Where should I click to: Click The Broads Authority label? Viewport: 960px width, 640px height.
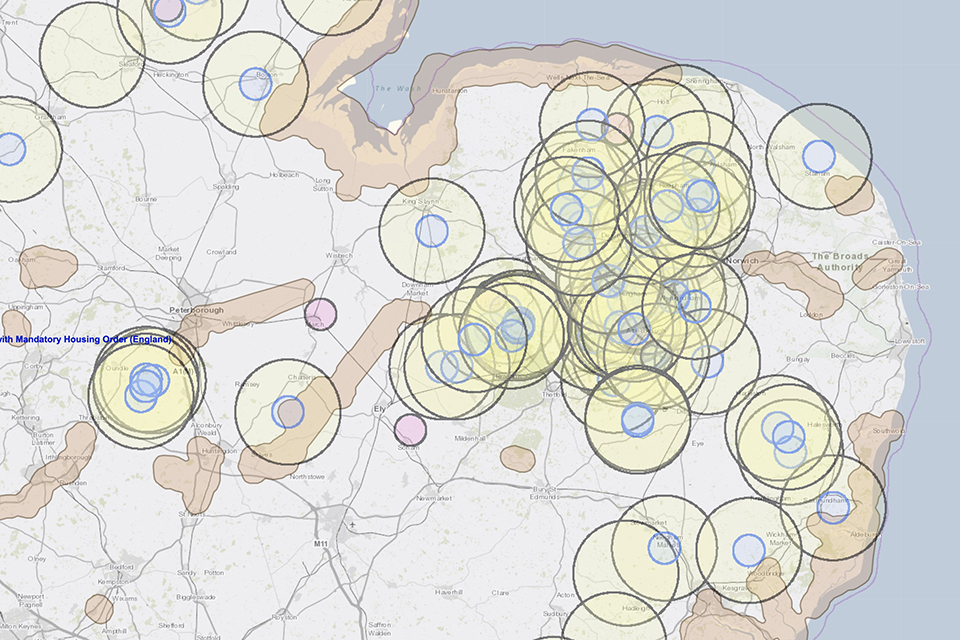[x=836, y=262]
